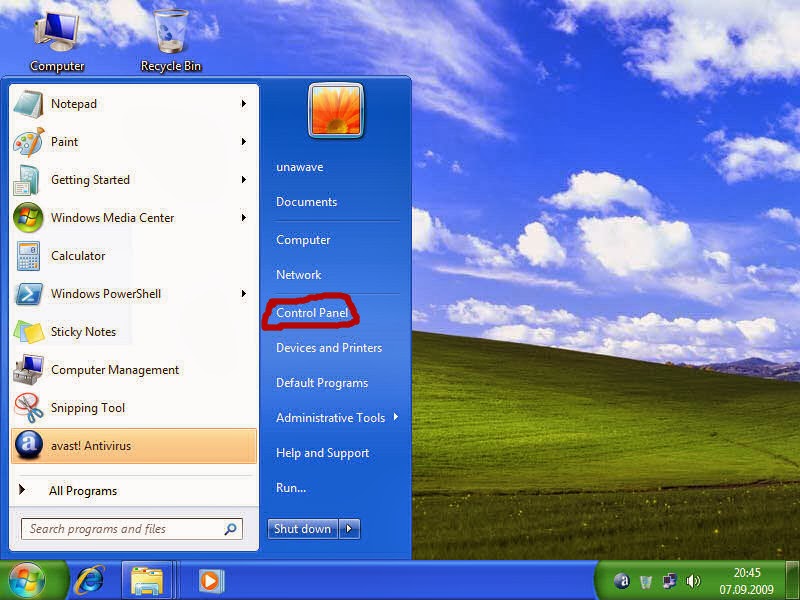This screenshot has width=800, height=600.
Task: Choose Run... from Start menu
Action: point(291,488)
